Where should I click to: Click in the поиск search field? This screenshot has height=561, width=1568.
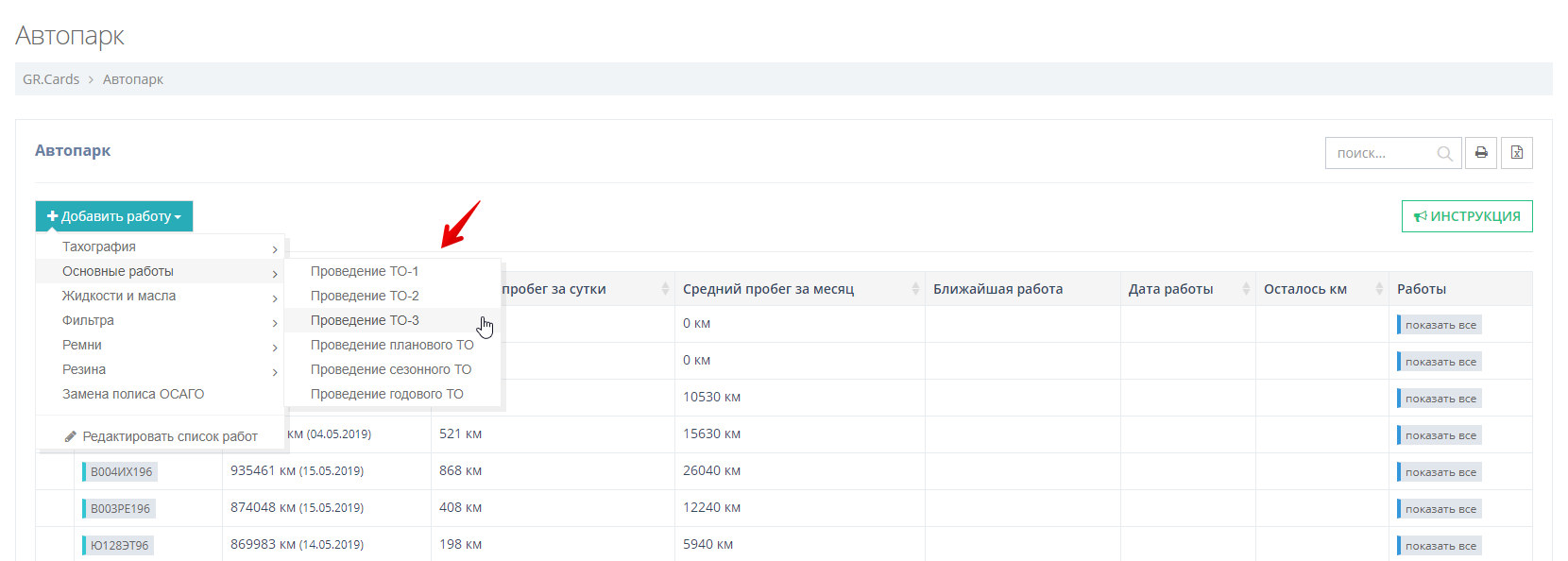1381,153
